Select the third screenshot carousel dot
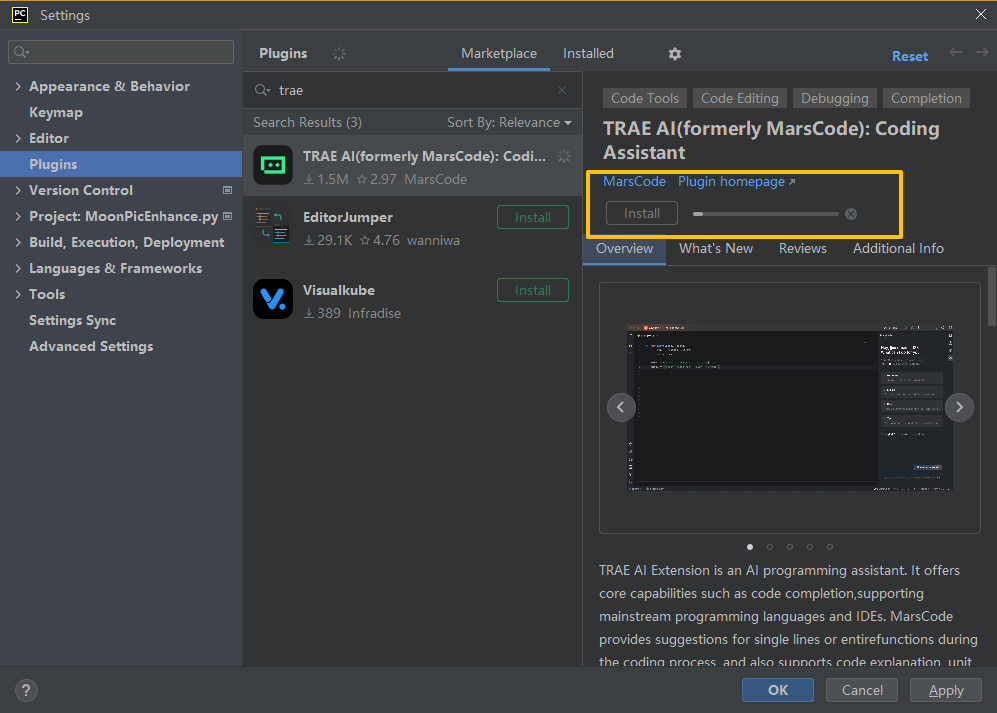Screen dimensions: 997x713 (x=790, y=547)
